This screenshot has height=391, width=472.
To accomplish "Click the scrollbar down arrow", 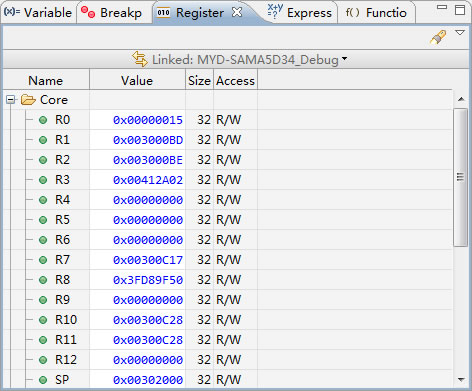I will [x=461, y=379].
